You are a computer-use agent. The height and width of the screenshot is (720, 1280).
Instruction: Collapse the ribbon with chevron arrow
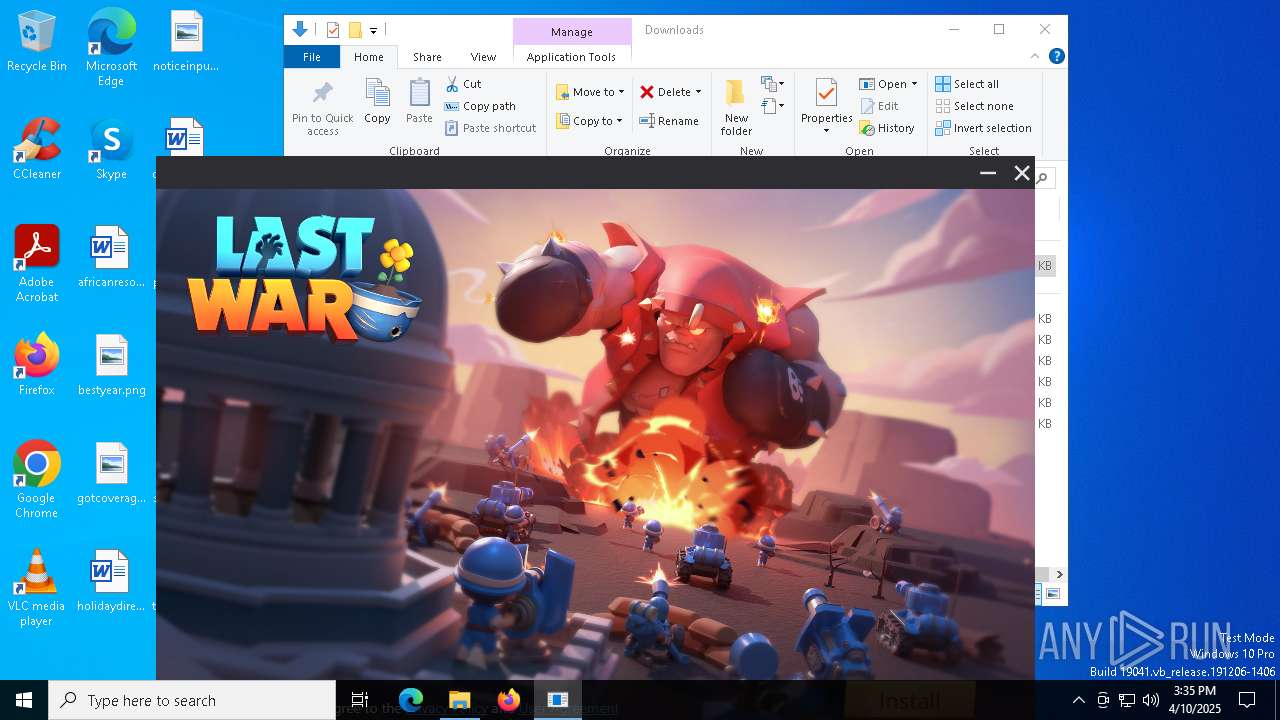point(1035,56)
